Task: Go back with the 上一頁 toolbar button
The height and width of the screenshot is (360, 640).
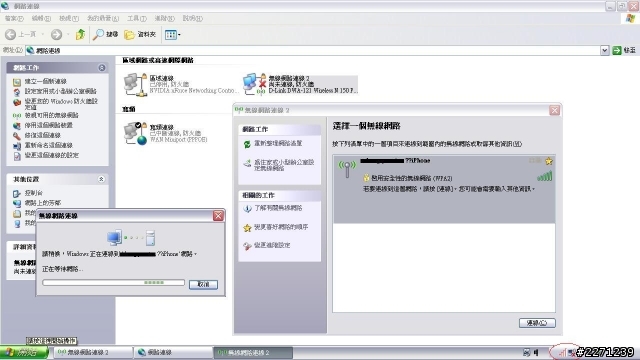Action: 20,35
